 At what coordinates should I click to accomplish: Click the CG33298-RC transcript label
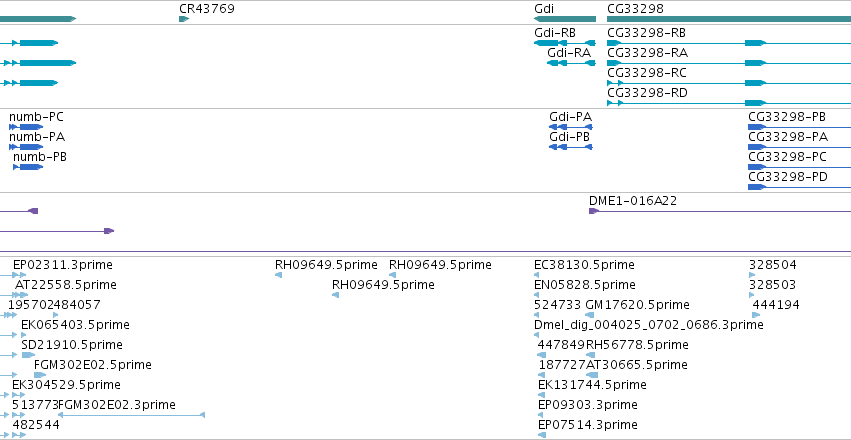pos(646,73)
